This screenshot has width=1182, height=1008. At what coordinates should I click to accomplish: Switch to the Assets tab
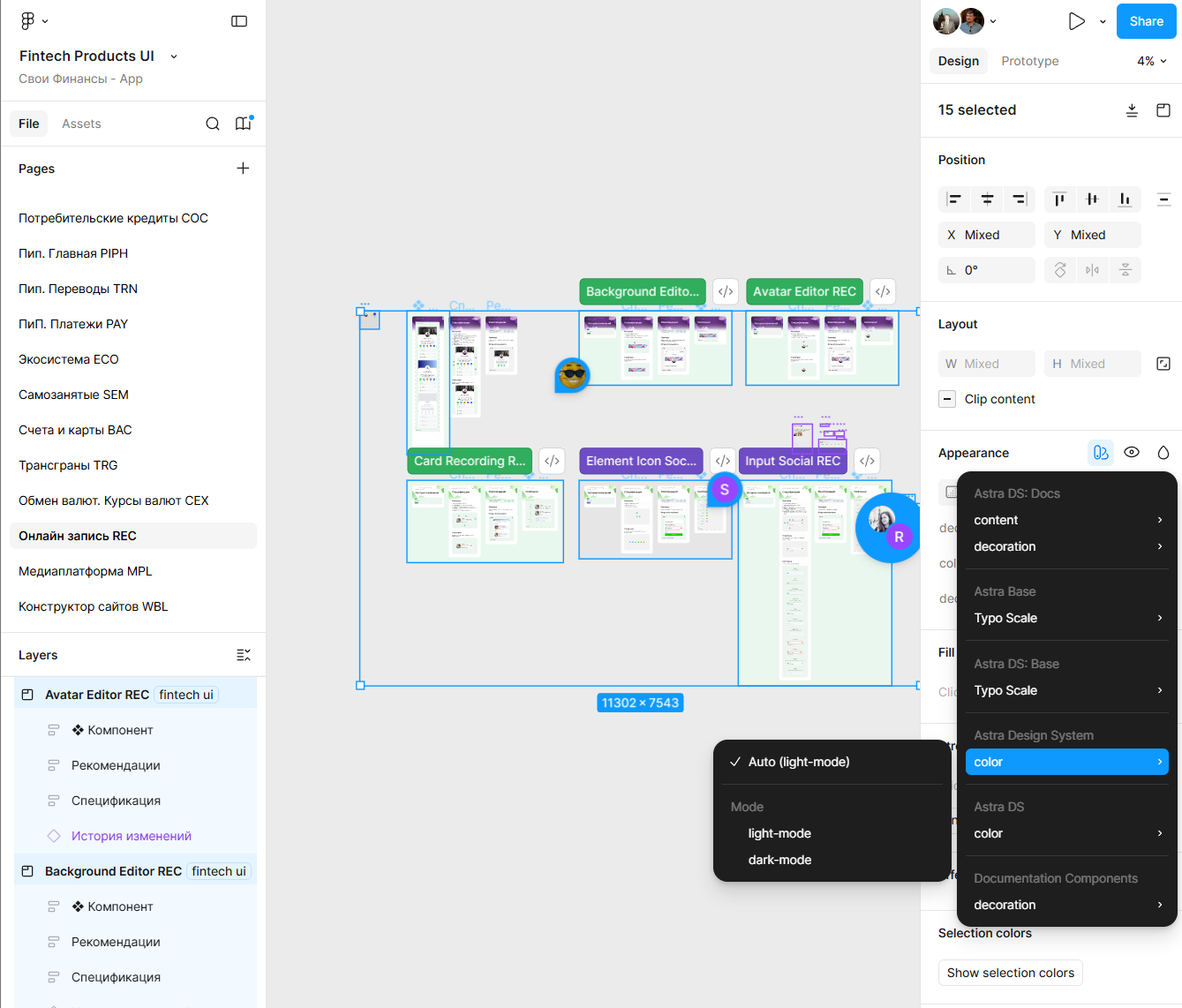81,124
